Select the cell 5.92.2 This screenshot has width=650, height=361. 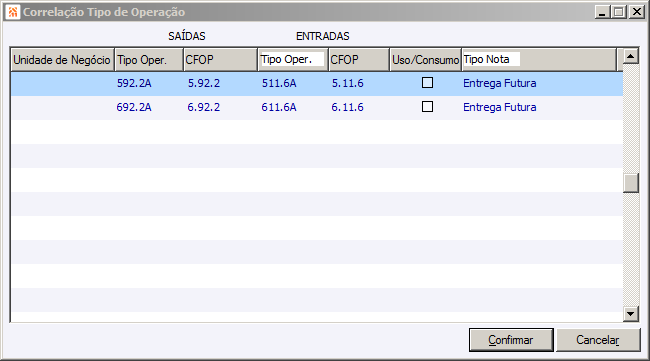(204, 83)
